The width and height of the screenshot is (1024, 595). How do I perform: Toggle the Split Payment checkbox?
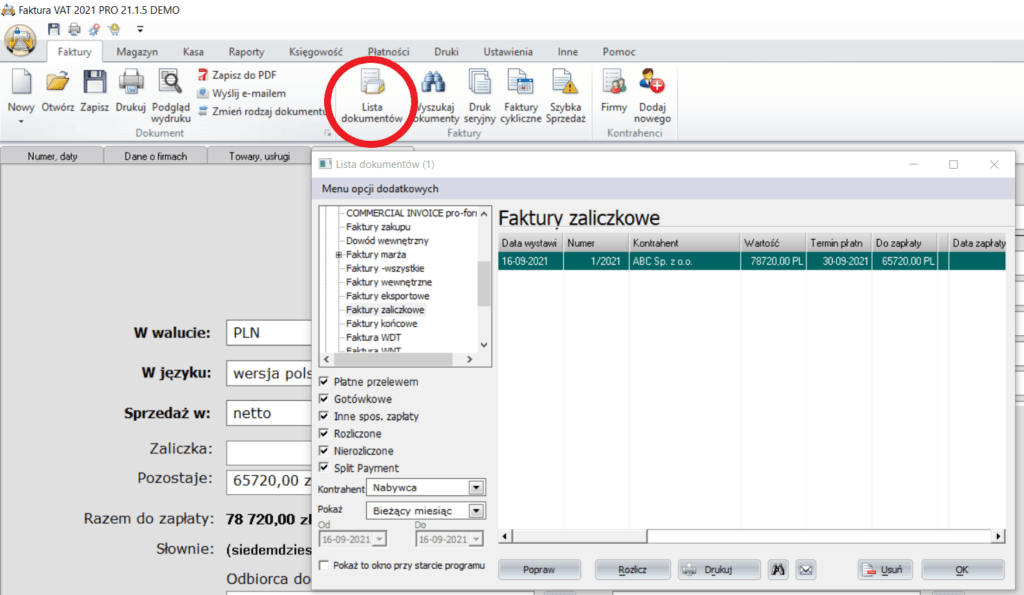point(324,468)
